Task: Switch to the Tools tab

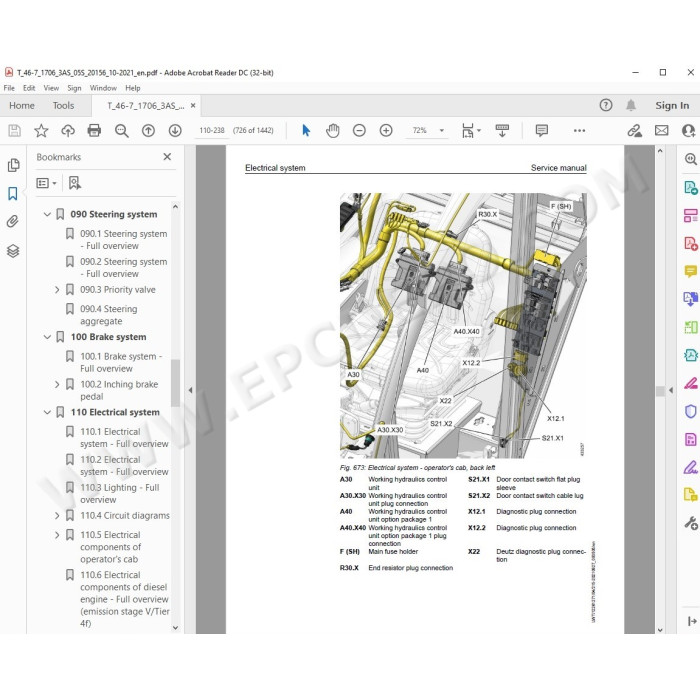Action: tap(63, 106)
